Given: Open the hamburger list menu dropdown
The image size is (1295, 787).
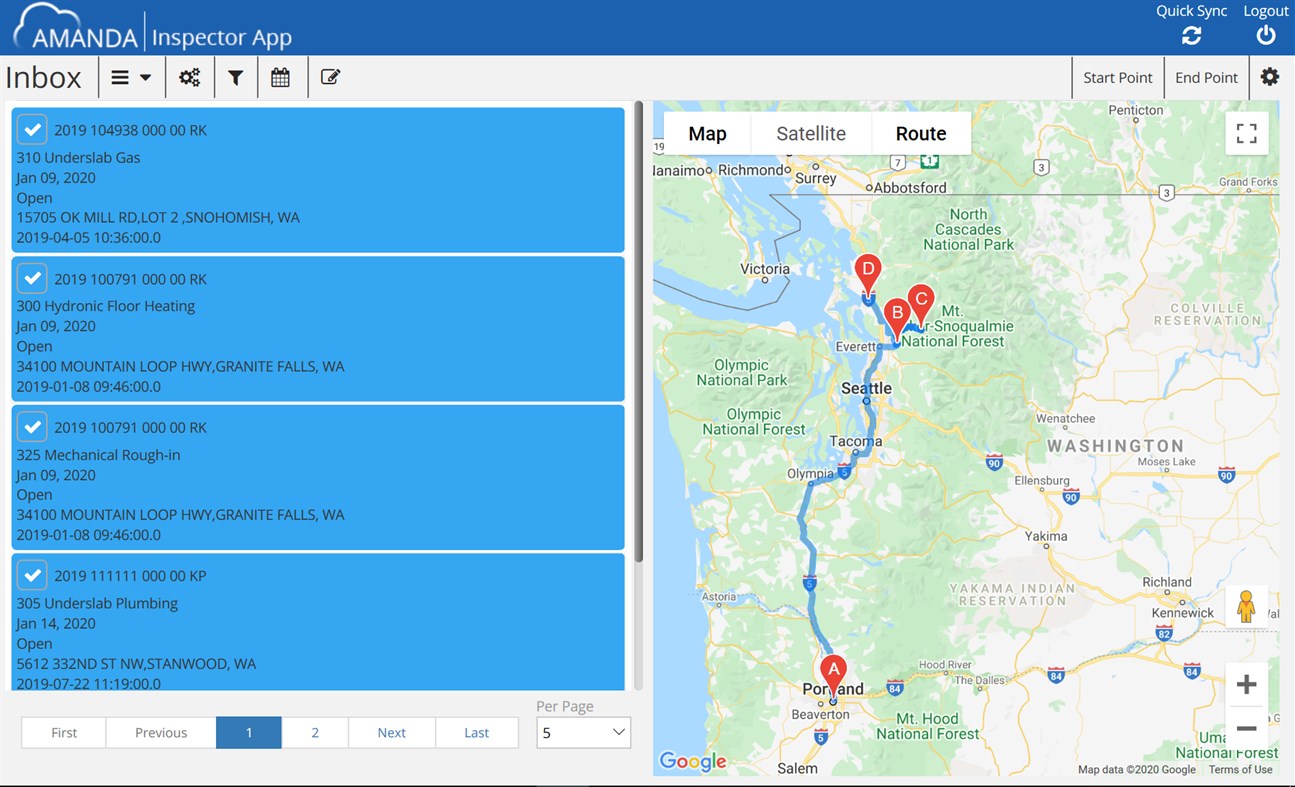Looking at the screenshot, I should pyautogui.click(x=131, y=77).
